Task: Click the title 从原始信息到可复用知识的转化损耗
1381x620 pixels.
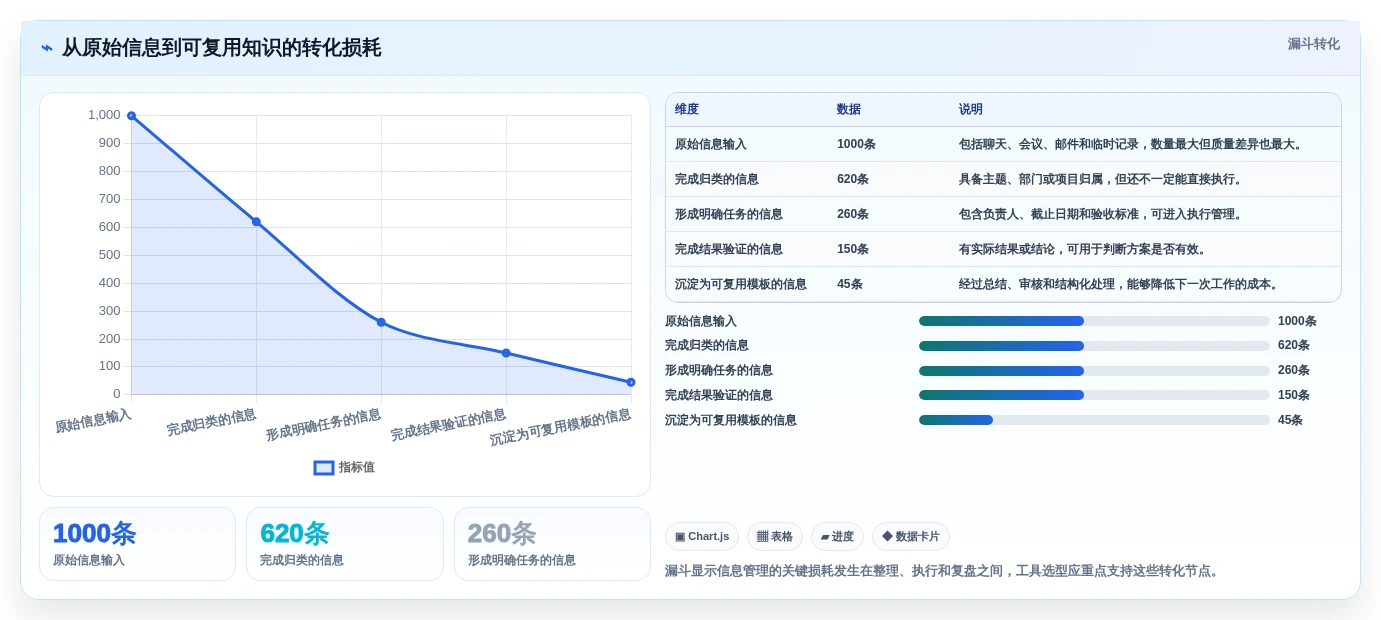Action: coord(221,48)
